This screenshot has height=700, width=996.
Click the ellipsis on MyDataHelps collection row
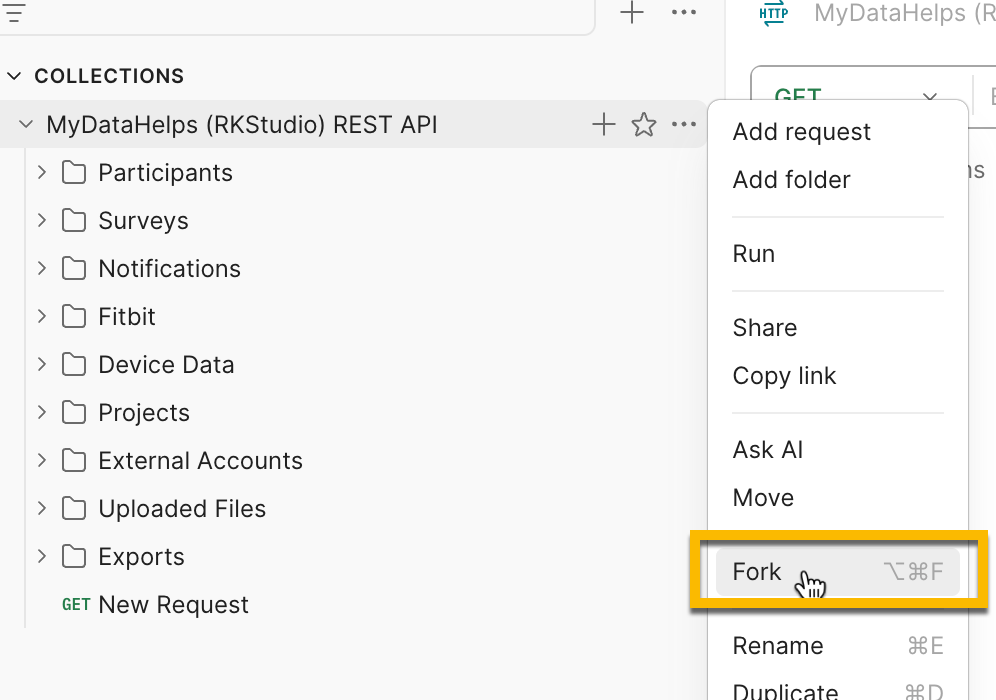point(683,125)
